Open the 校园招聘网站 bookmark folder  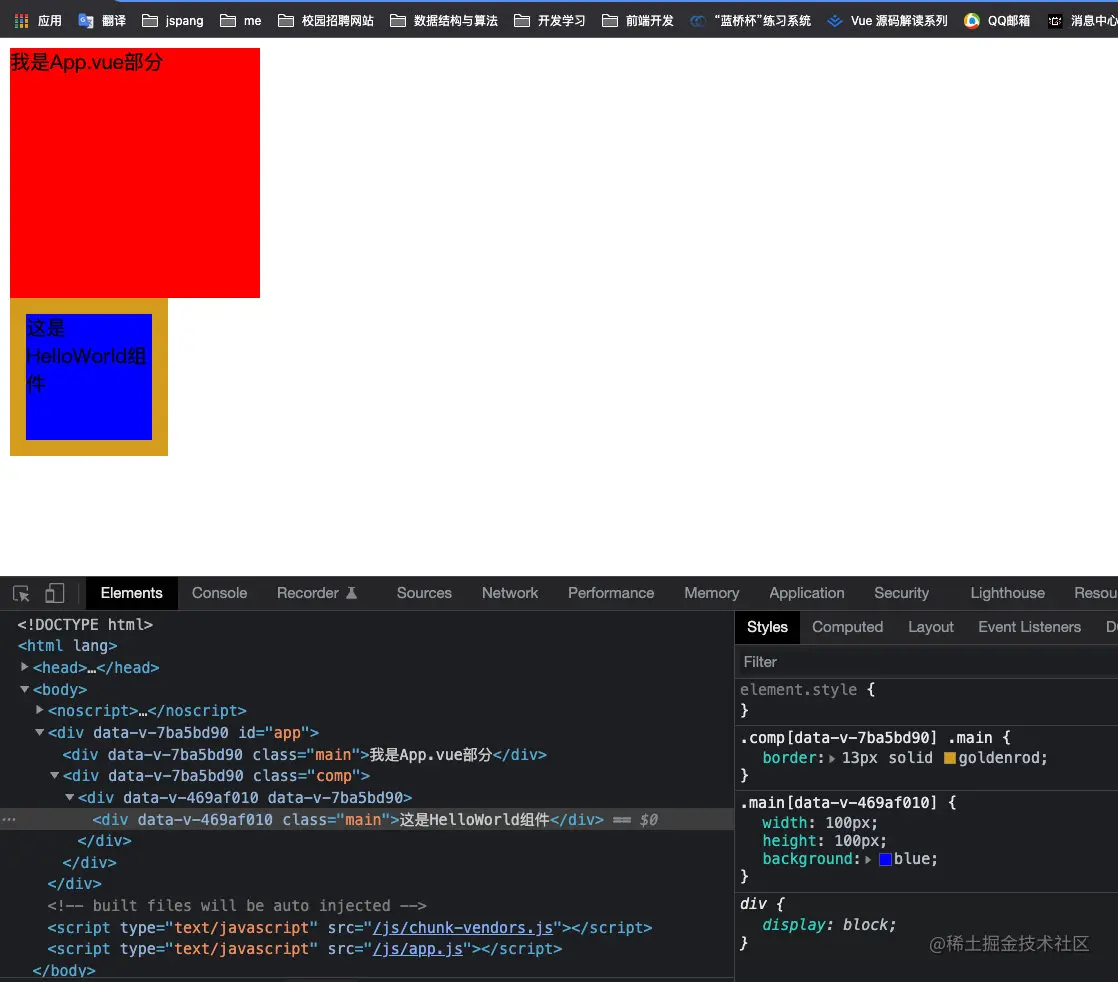(326, 21)
